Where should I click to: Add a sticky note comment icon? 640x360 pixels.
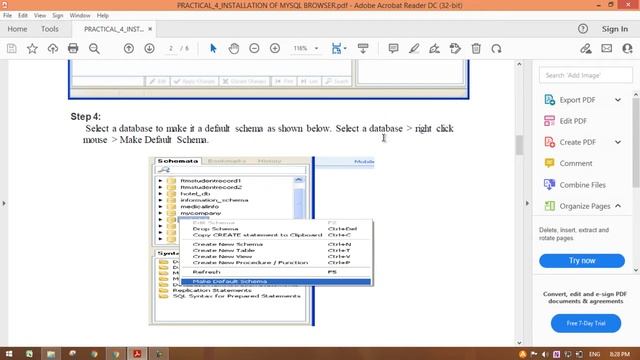point(393,49)
